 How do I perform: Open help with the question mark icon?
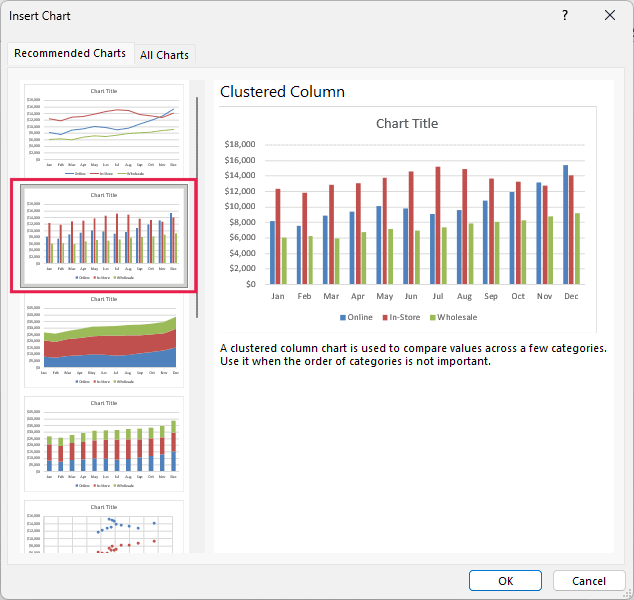click(x=565, y=16)
